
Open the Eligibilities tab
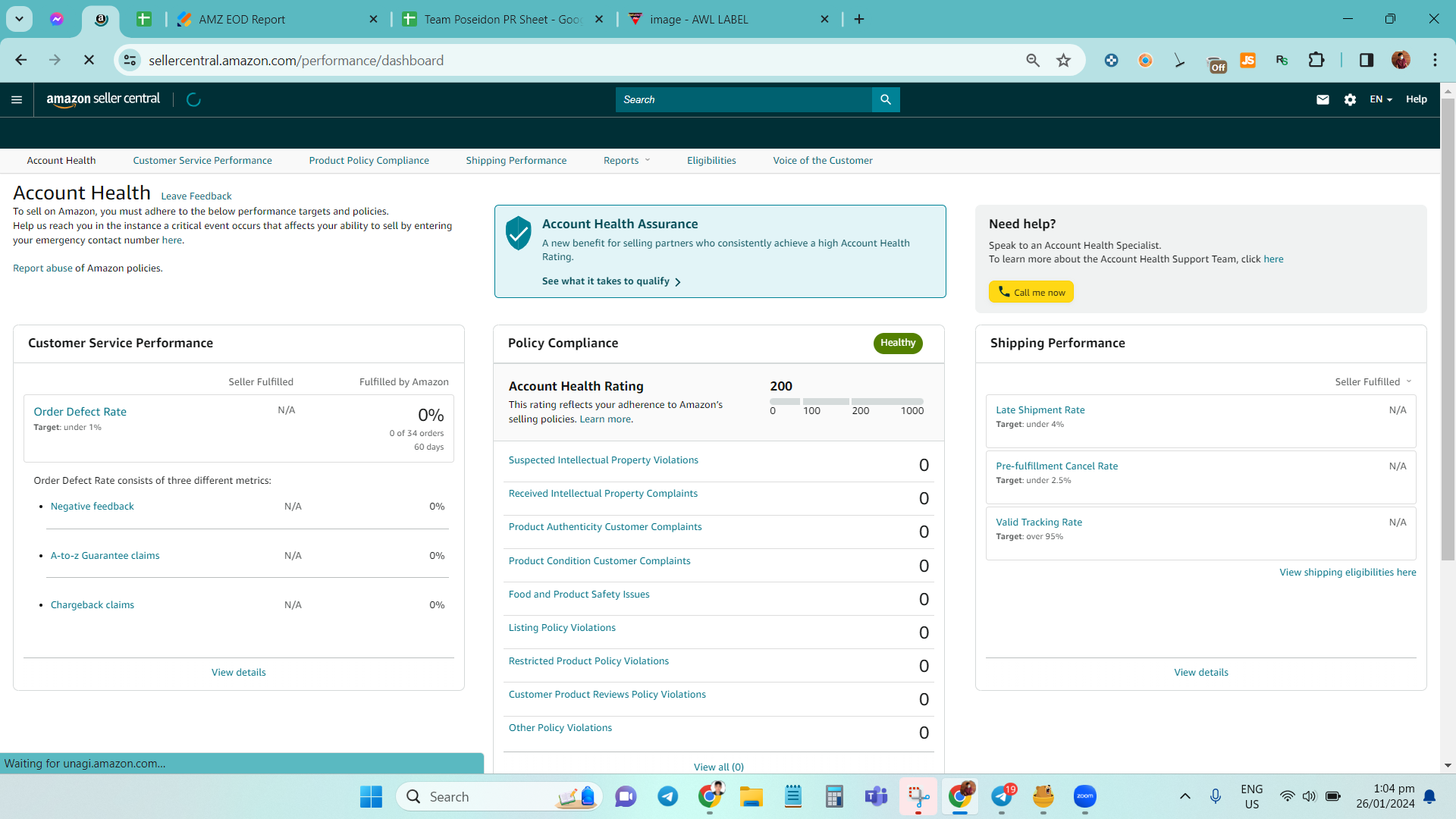coord(711,160)
